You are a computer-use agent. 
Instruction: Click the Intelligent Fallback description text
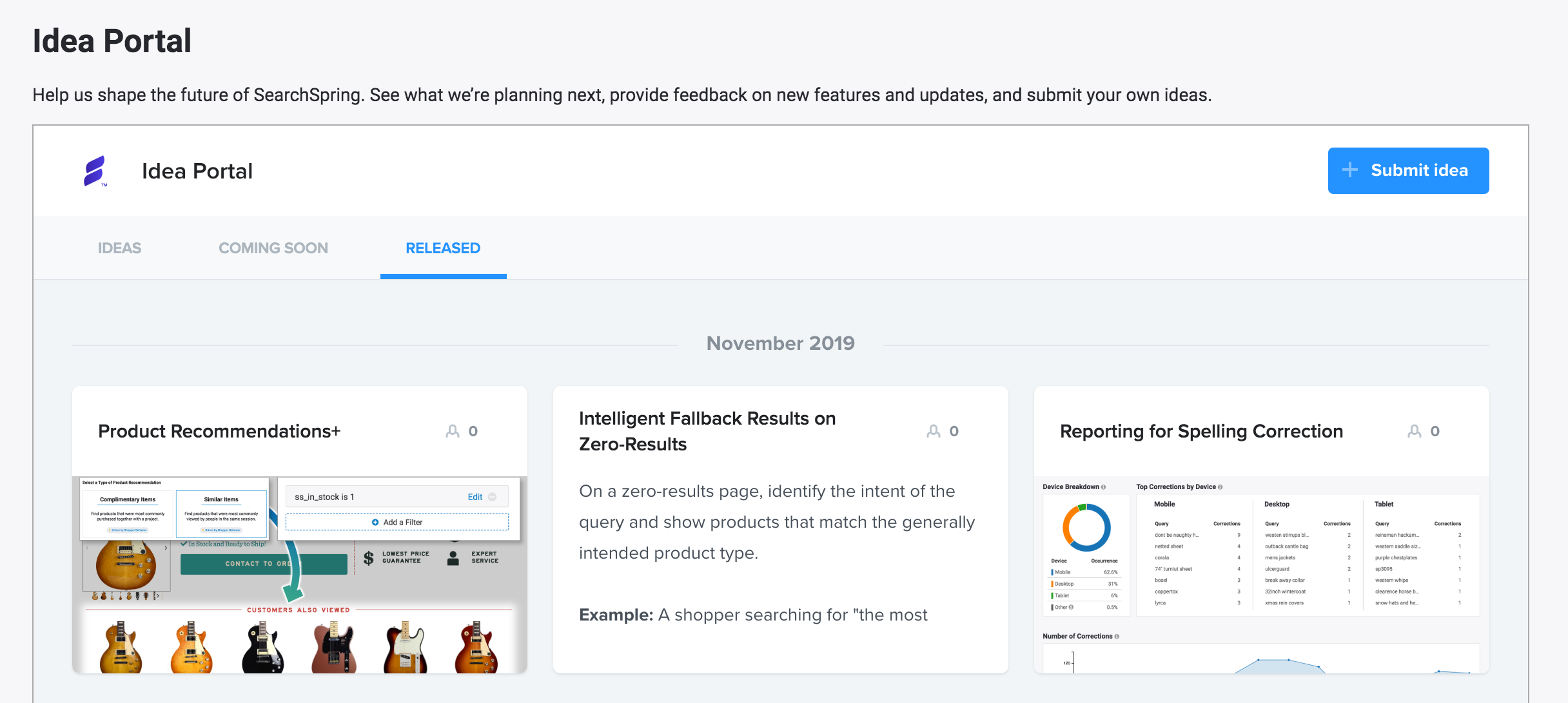[776, 522]
